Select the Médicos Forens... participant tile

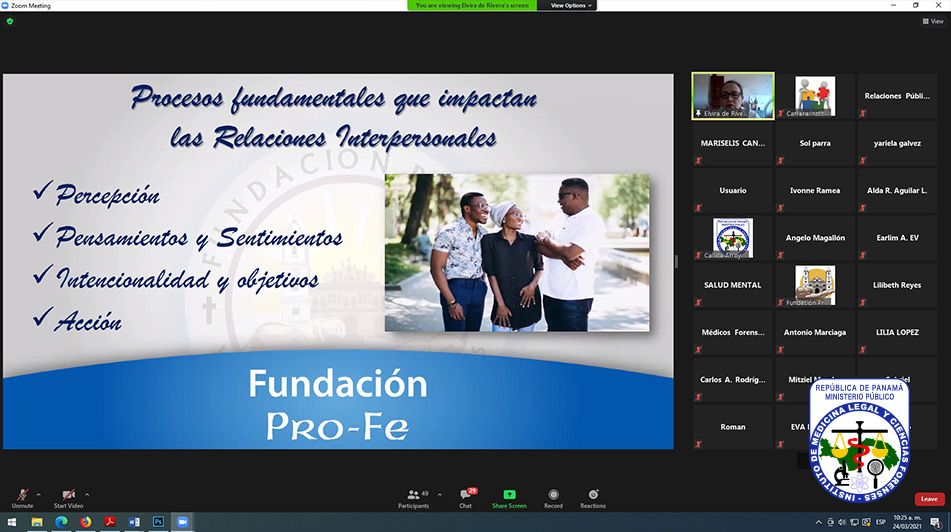(x=733, y=332)
